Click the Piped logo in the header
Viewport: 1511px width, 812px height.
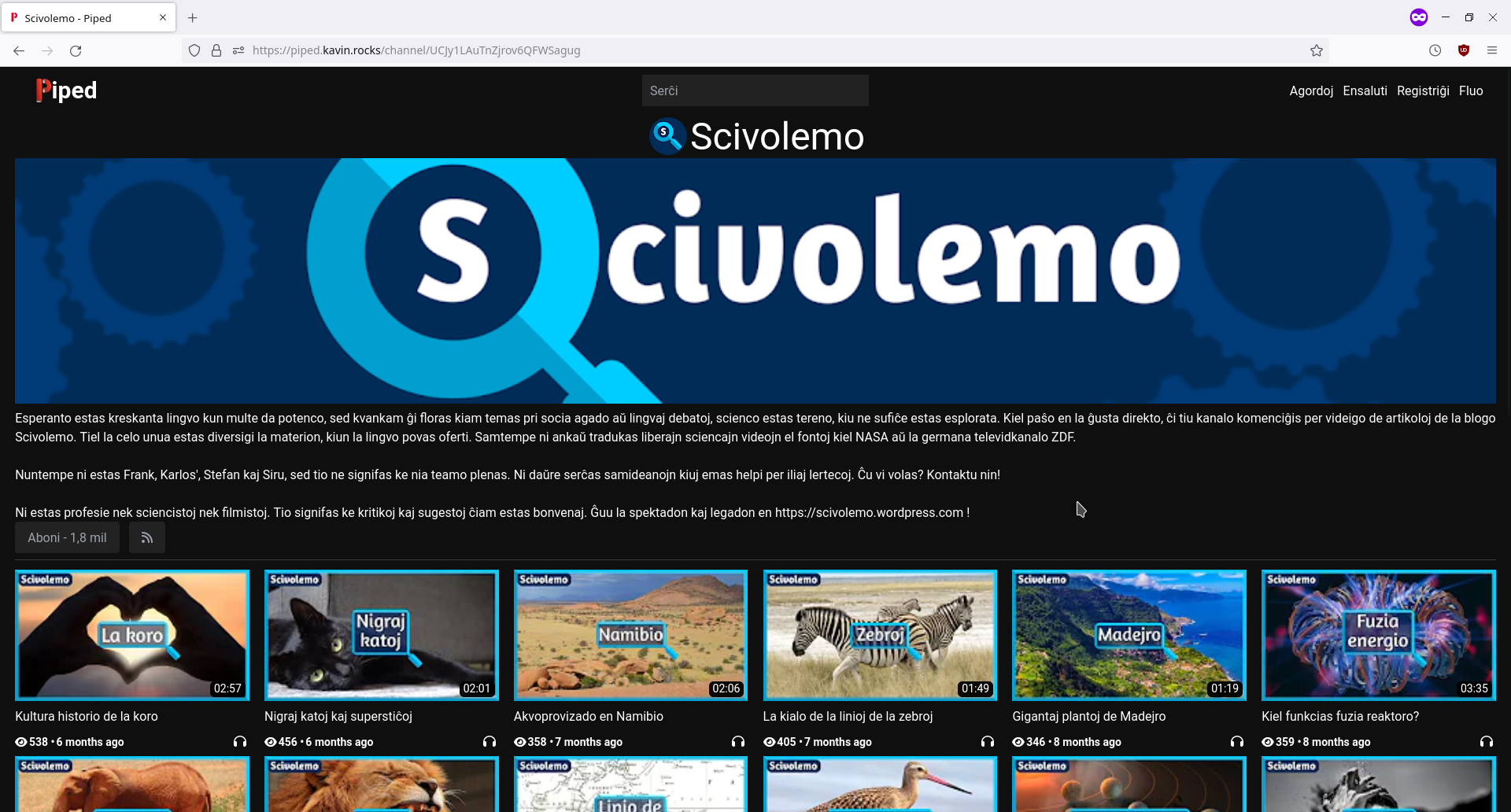(x=66, y=90)
